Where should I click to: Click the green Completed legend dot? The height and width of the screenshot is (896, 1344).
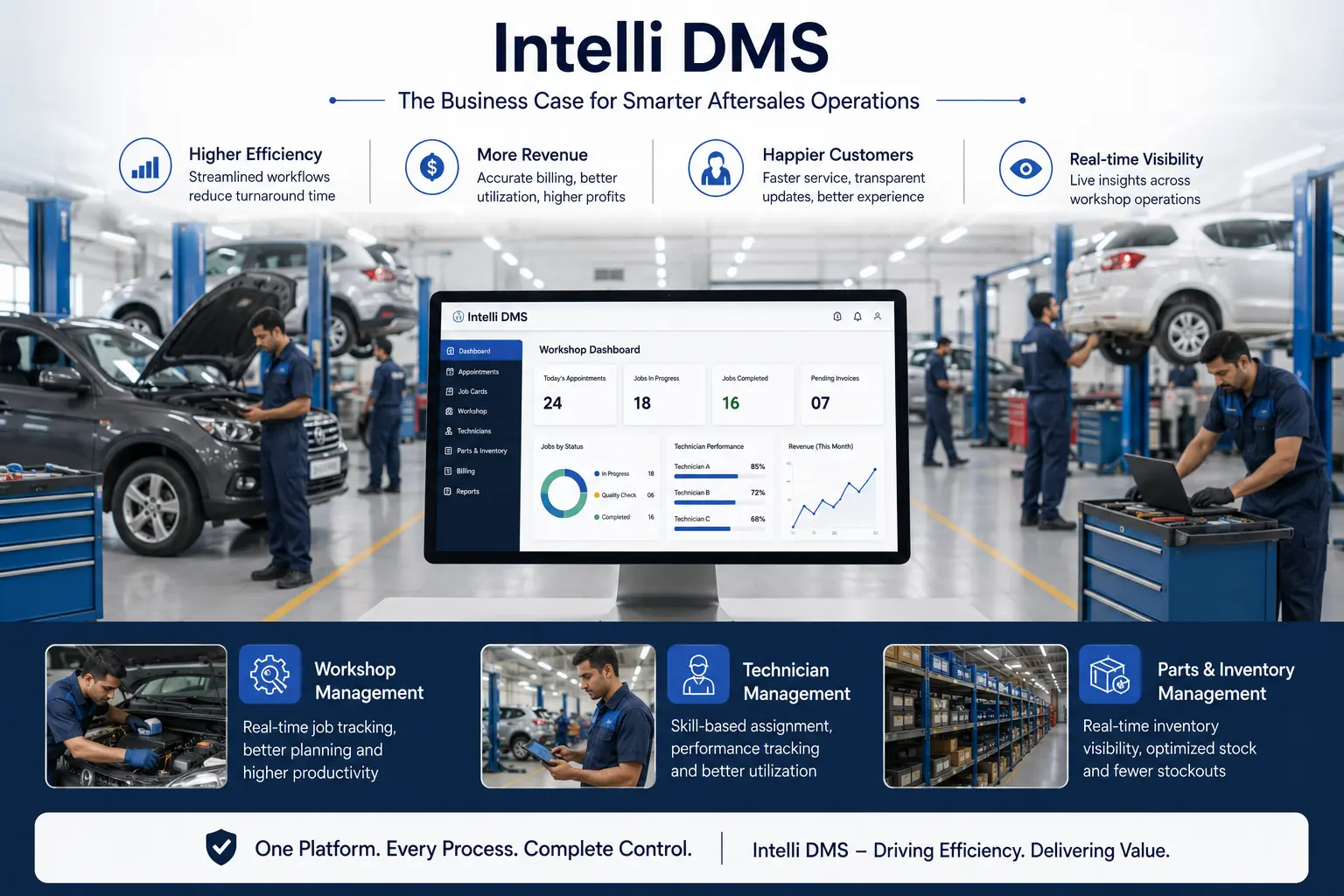tap(597, 517)
